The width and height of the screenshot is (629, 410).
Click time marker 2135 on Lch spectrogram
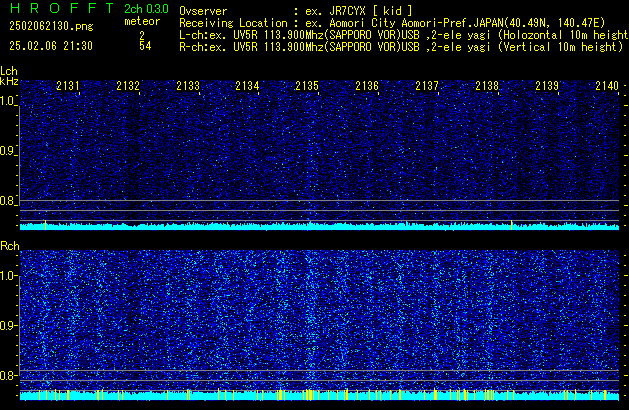(307, 86)
